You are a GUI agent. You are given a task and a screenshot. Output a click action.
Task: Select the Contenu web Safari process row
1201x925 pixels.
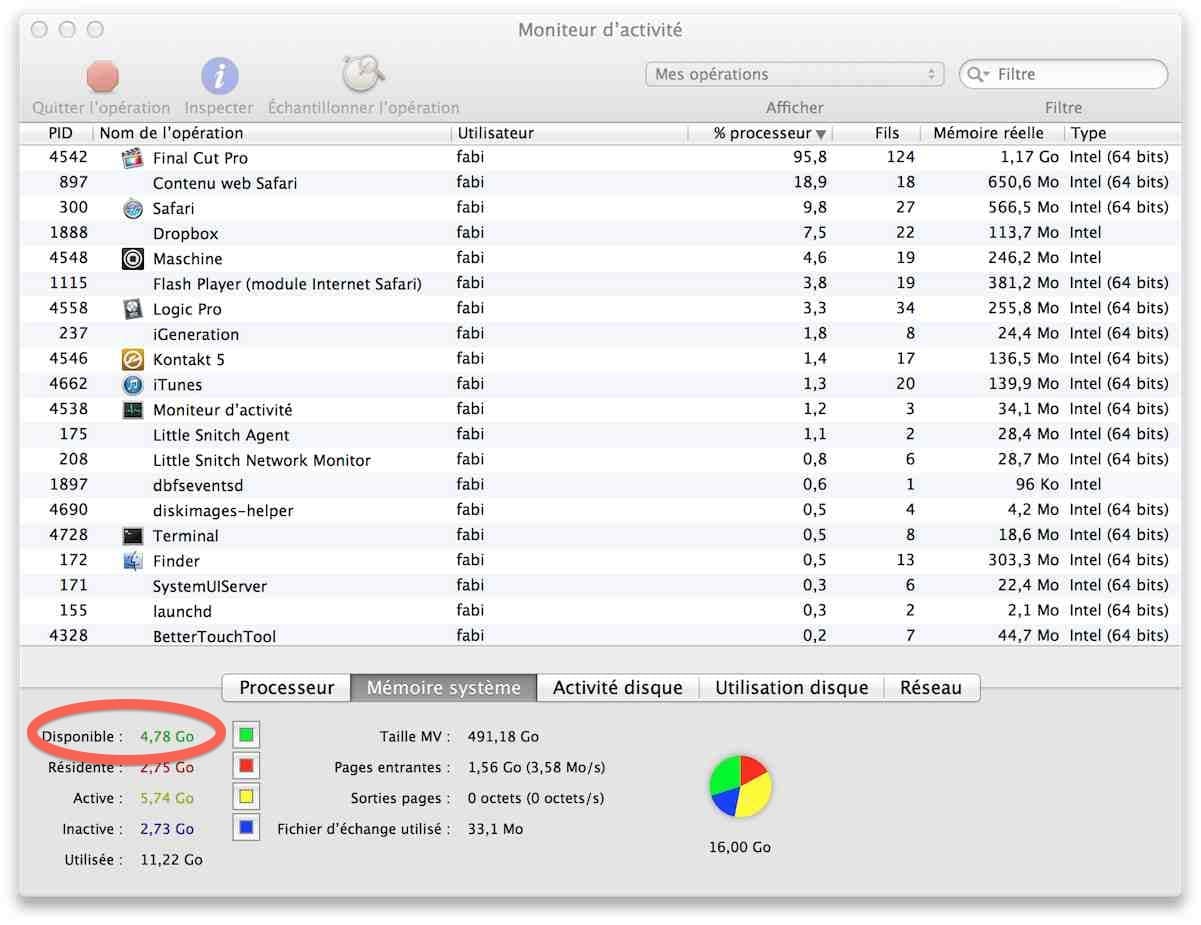point(600,183)
